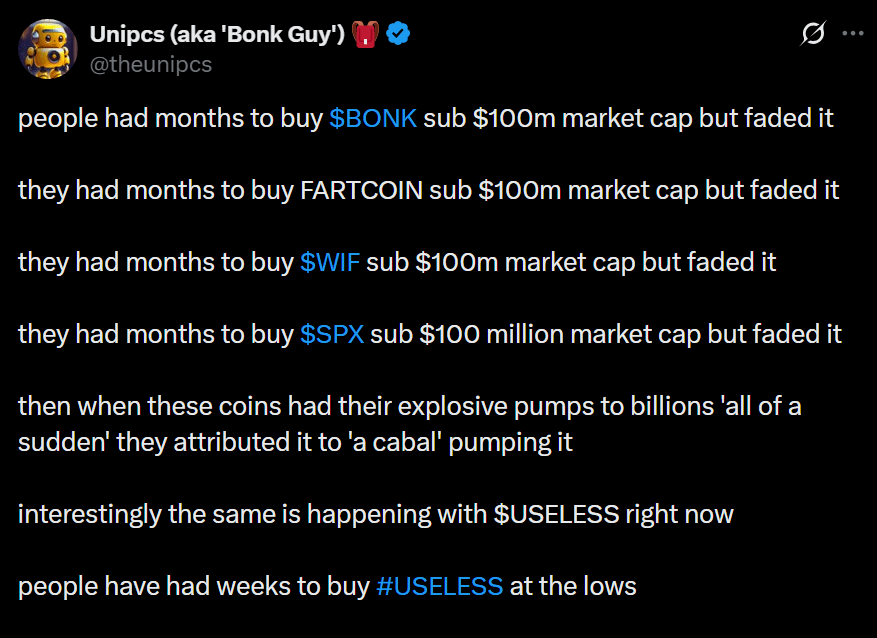Open the $BONK cashtag page
This screenshot has height=638, width=877.
[x=371, y=118]
